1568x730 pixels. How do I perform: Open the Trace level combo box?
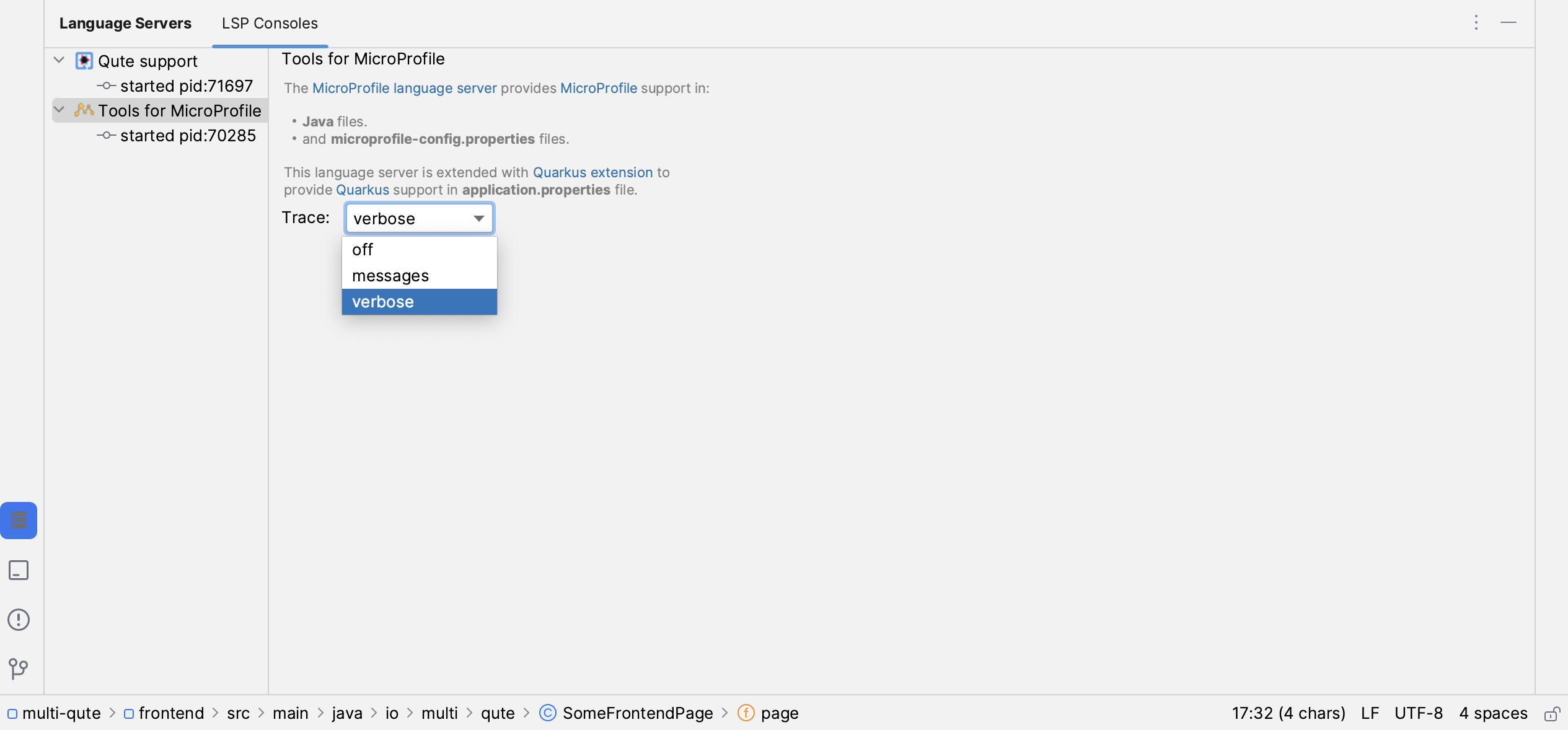coord(420,218)
